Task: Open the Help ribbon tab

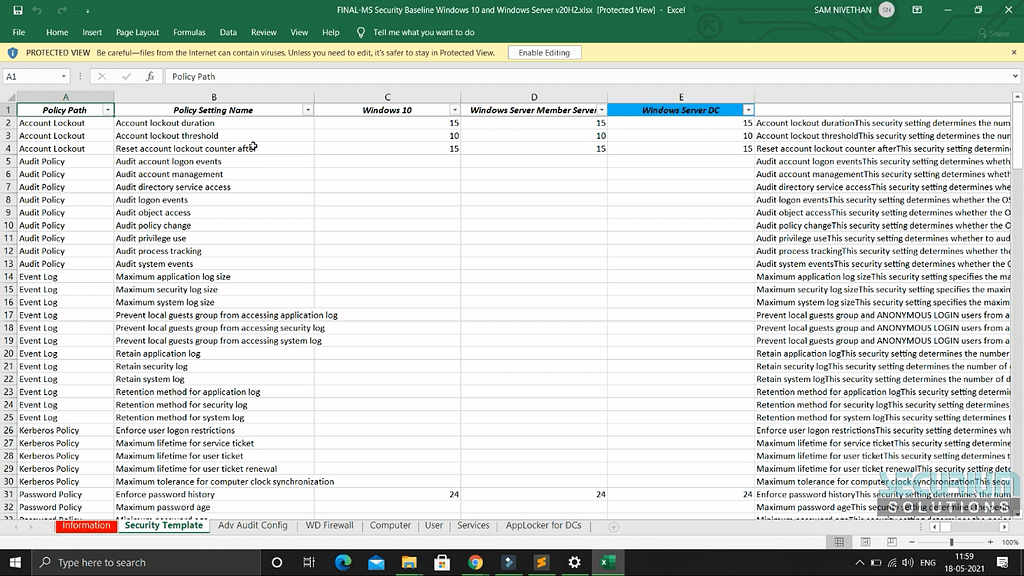Action: [330, 32]
